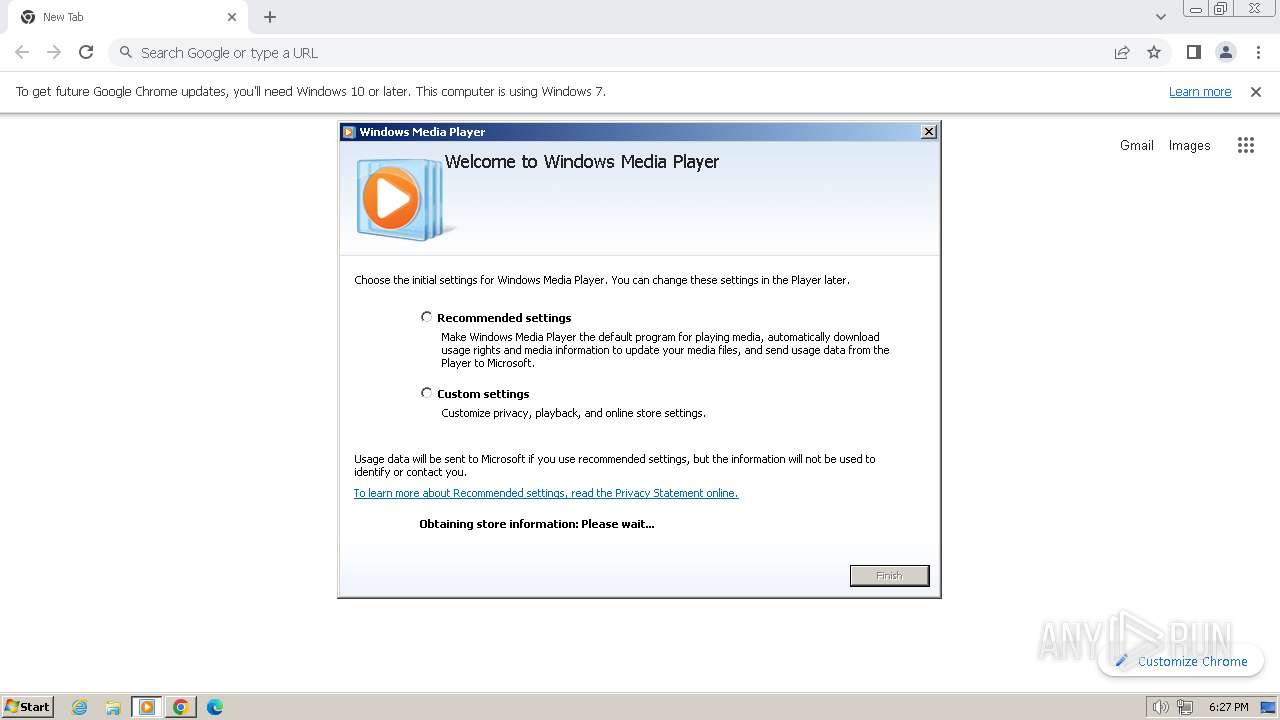
Task: Switch to Chrome taskbar icon
Action: coord(181,707)
